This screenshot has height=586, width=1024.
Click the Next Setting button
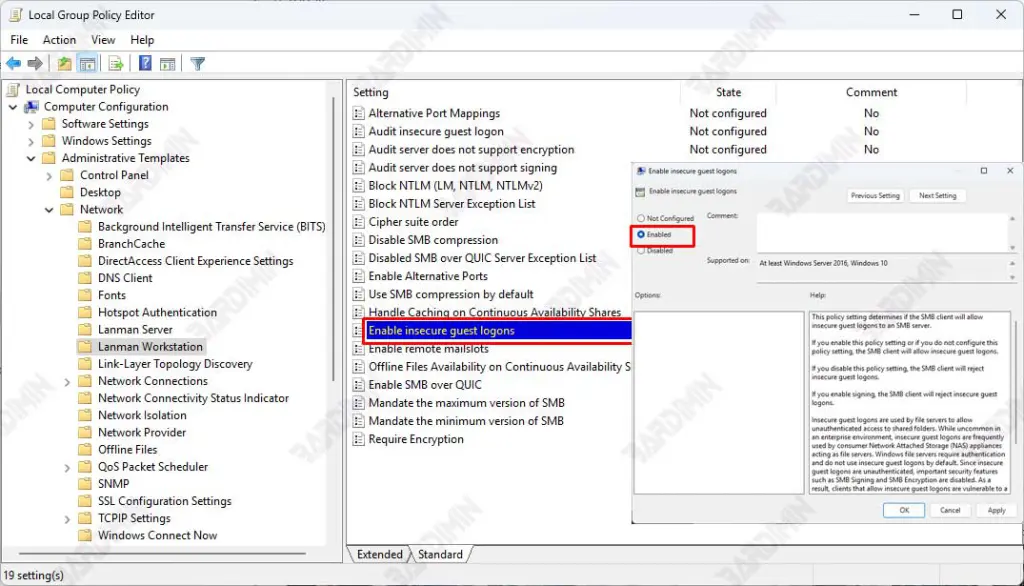tap(937, 195)
